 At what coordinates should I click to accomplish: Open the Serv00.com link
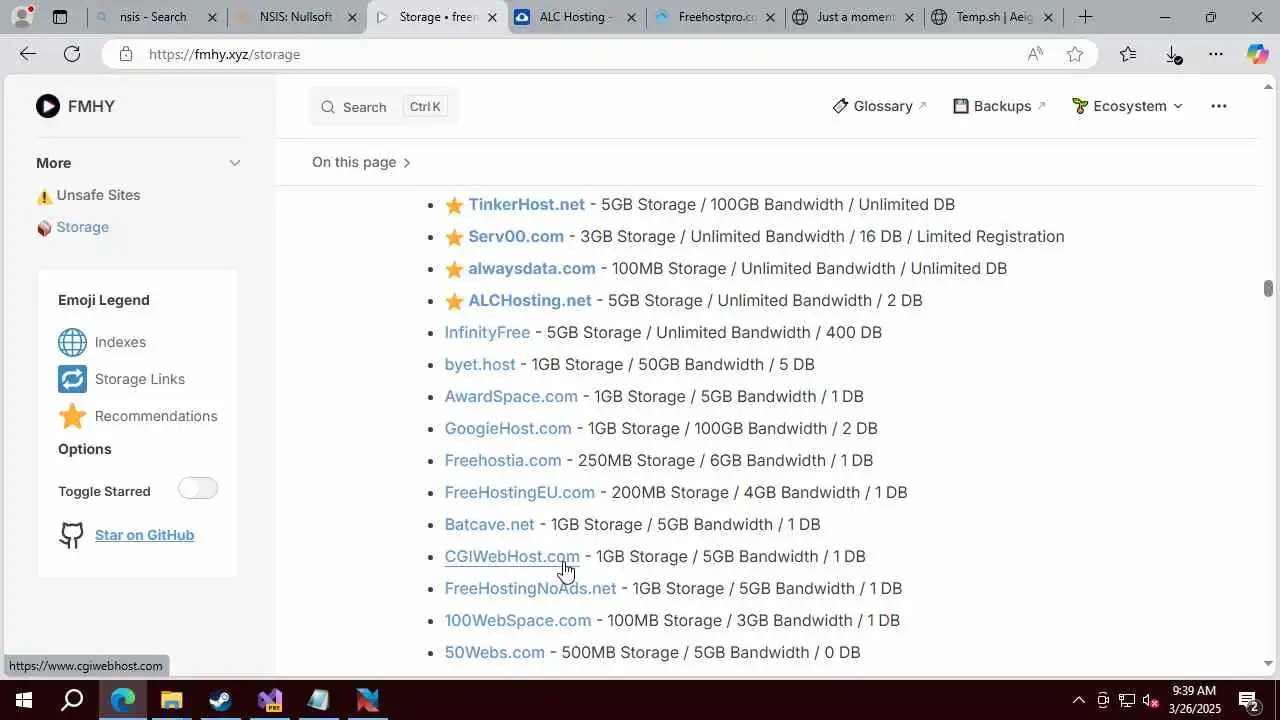(x=516, y=236)
